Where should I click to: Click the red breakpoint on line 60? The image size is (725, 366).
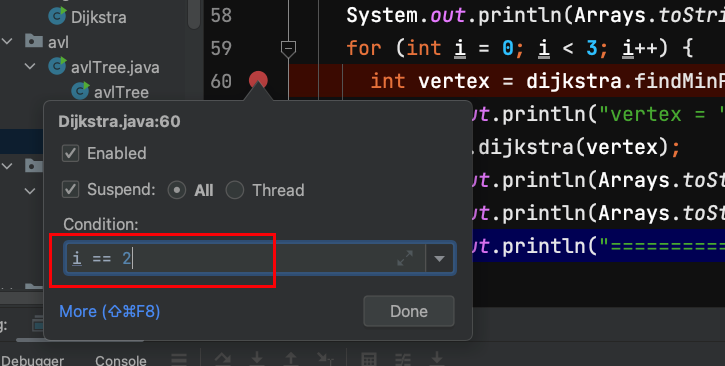258,80
